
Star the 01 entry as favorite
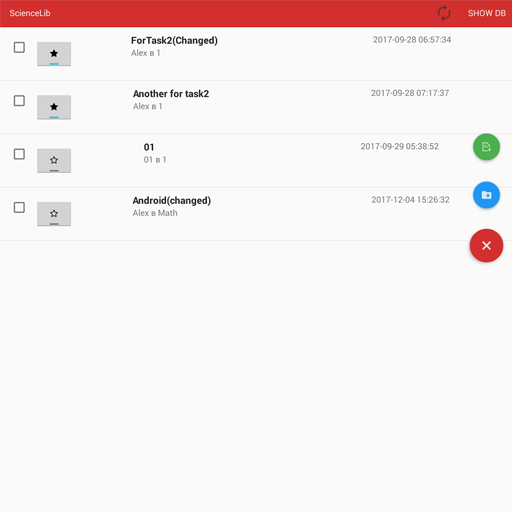click(x=54, y=160)
